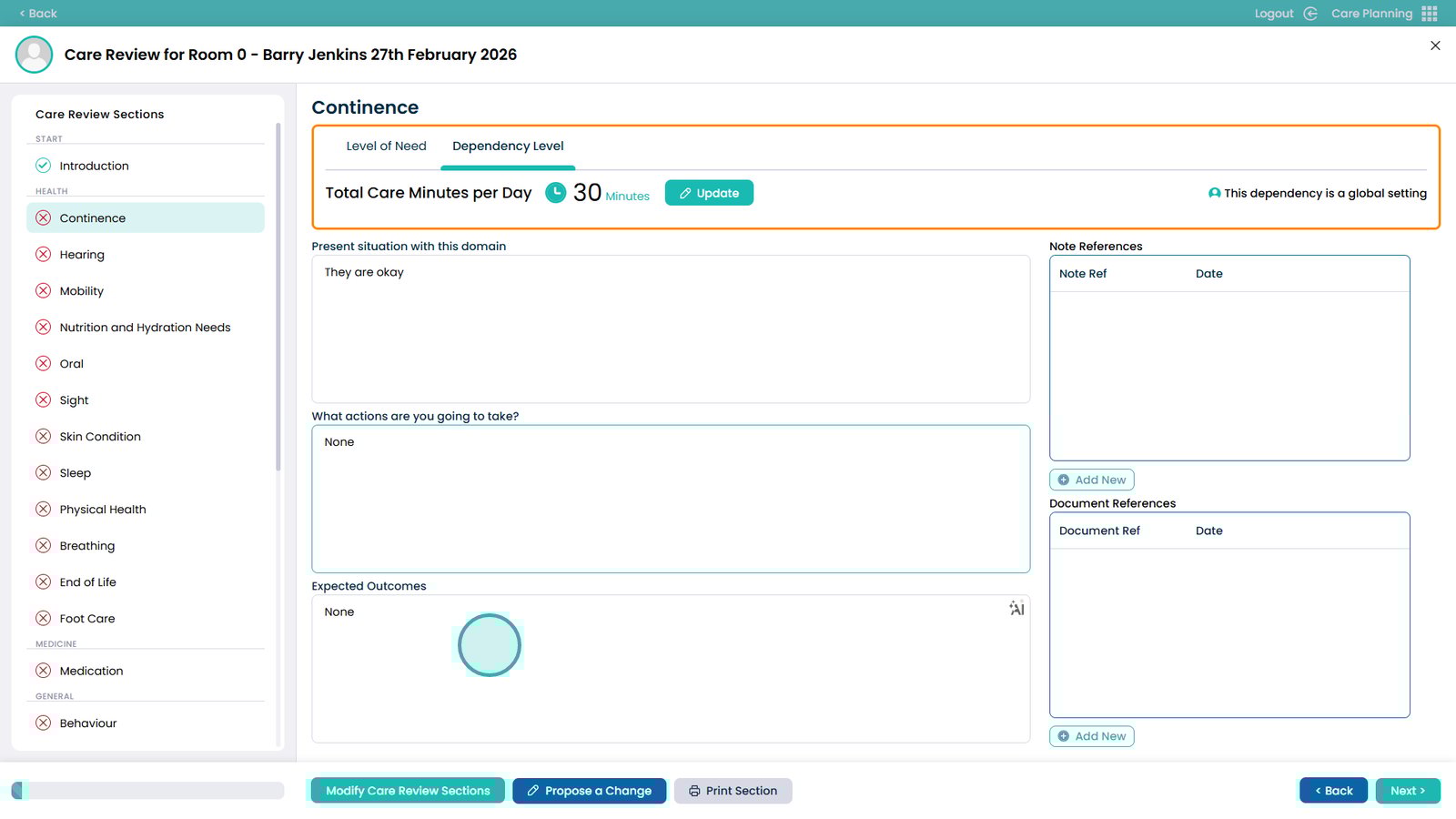Open the Medication review section
The height and width of the screenshot is (819, 1456).
click(91, 671)
